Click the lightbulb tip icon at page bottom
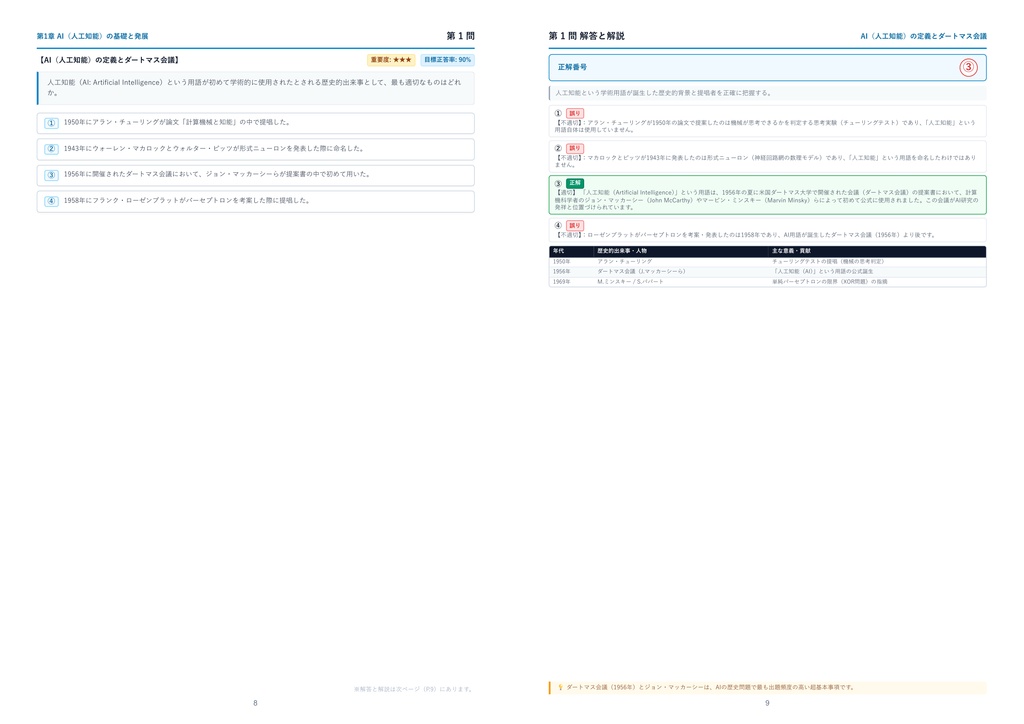The height and width of the screenshot is (724, 1024). [560, 687]
